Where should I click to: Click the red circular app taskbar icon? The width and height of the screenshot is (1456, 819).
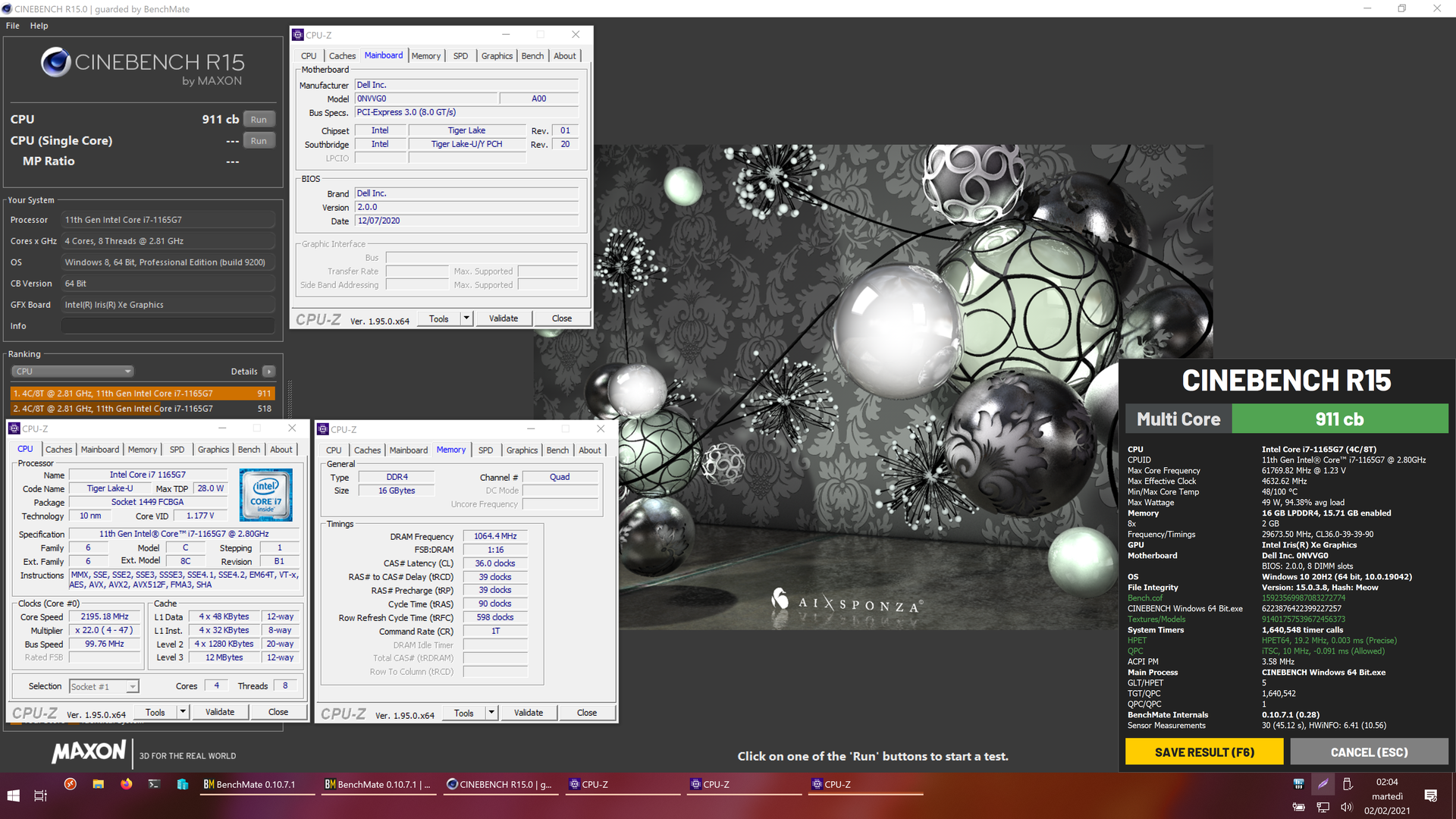tap(70, 784)
